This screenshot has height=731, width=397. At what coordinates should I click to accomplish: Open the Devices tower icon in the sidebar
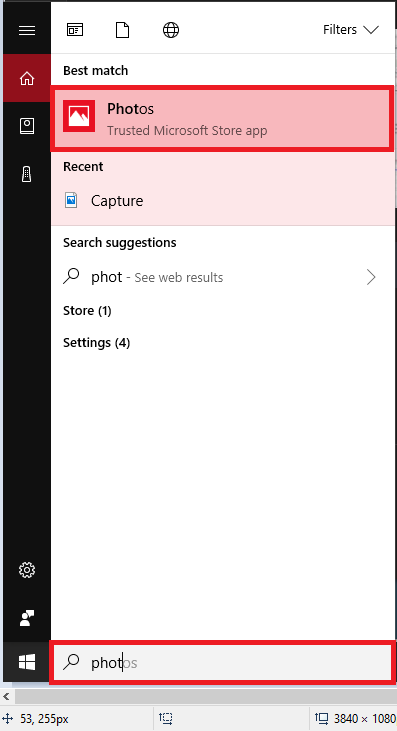point(27,174)
